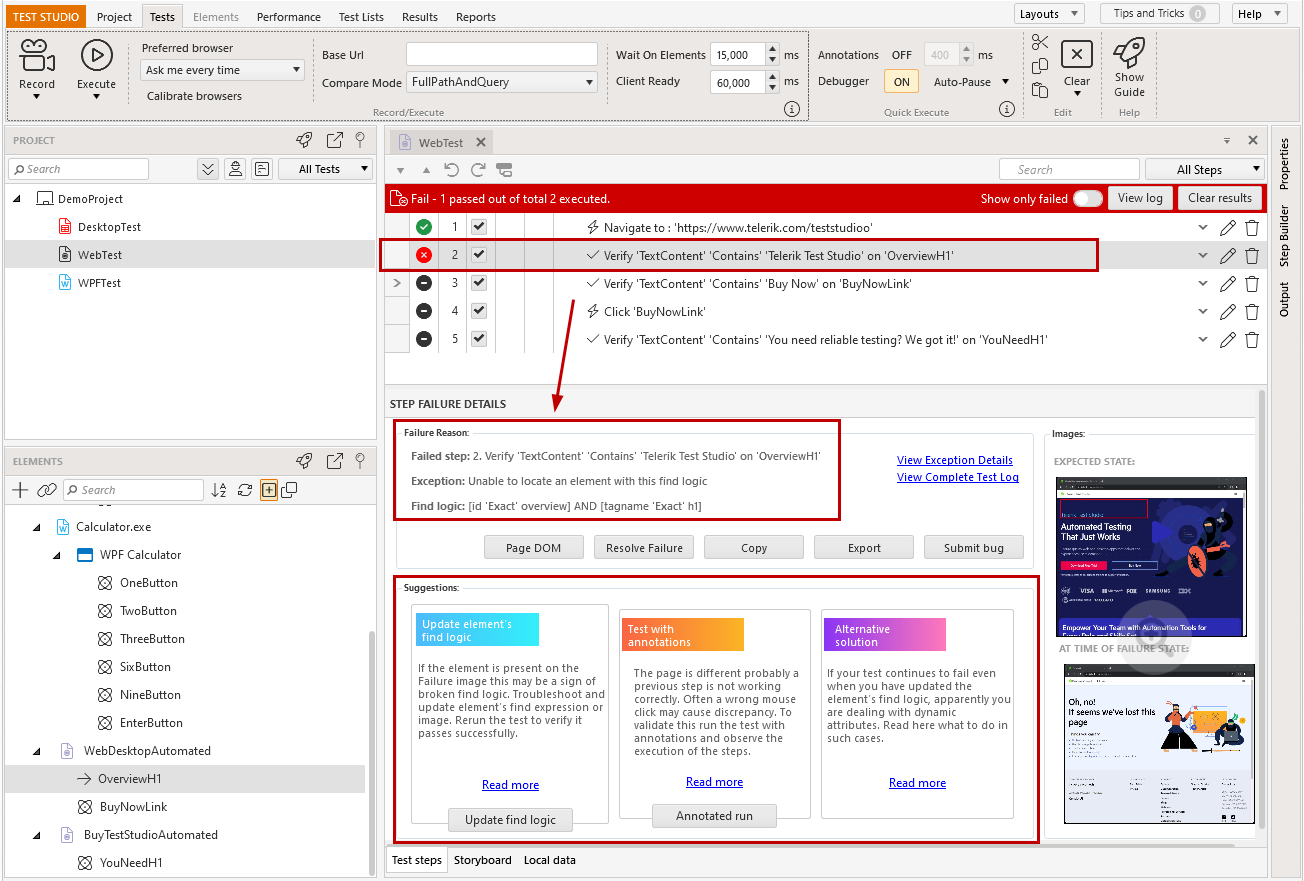Image resolution: width=1304 pixels, height=881 pixels.
Task: Uncheck the checkbox for step 3
Action: (479, 283)
